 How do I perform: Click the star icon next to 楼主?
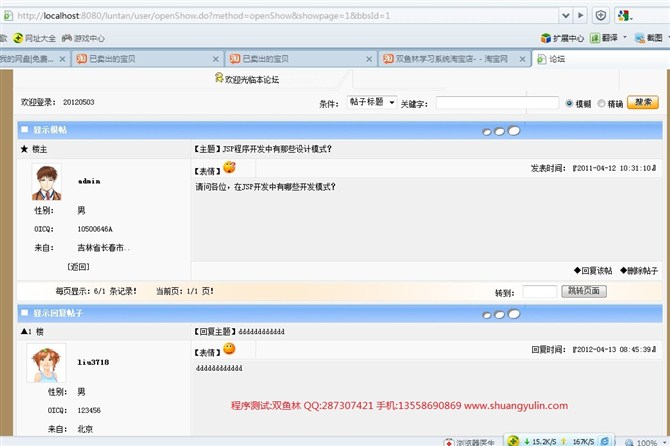coord(24,149)
